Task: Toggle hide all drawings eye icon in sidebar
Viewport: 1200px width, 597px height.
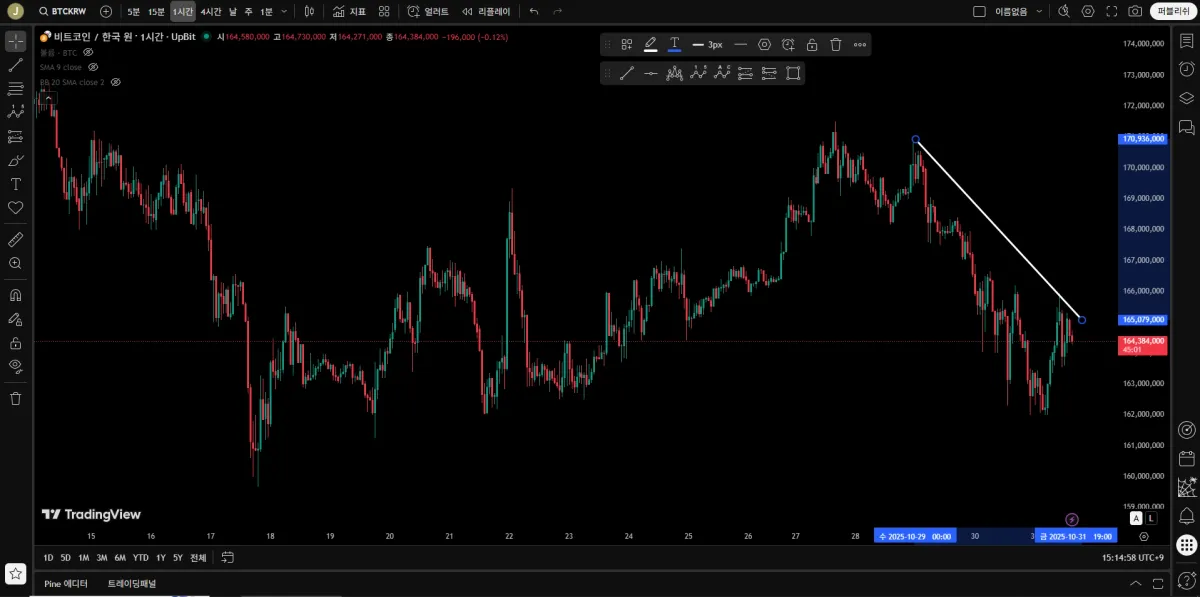Action: pyautogui.click(x=15, y=366)
